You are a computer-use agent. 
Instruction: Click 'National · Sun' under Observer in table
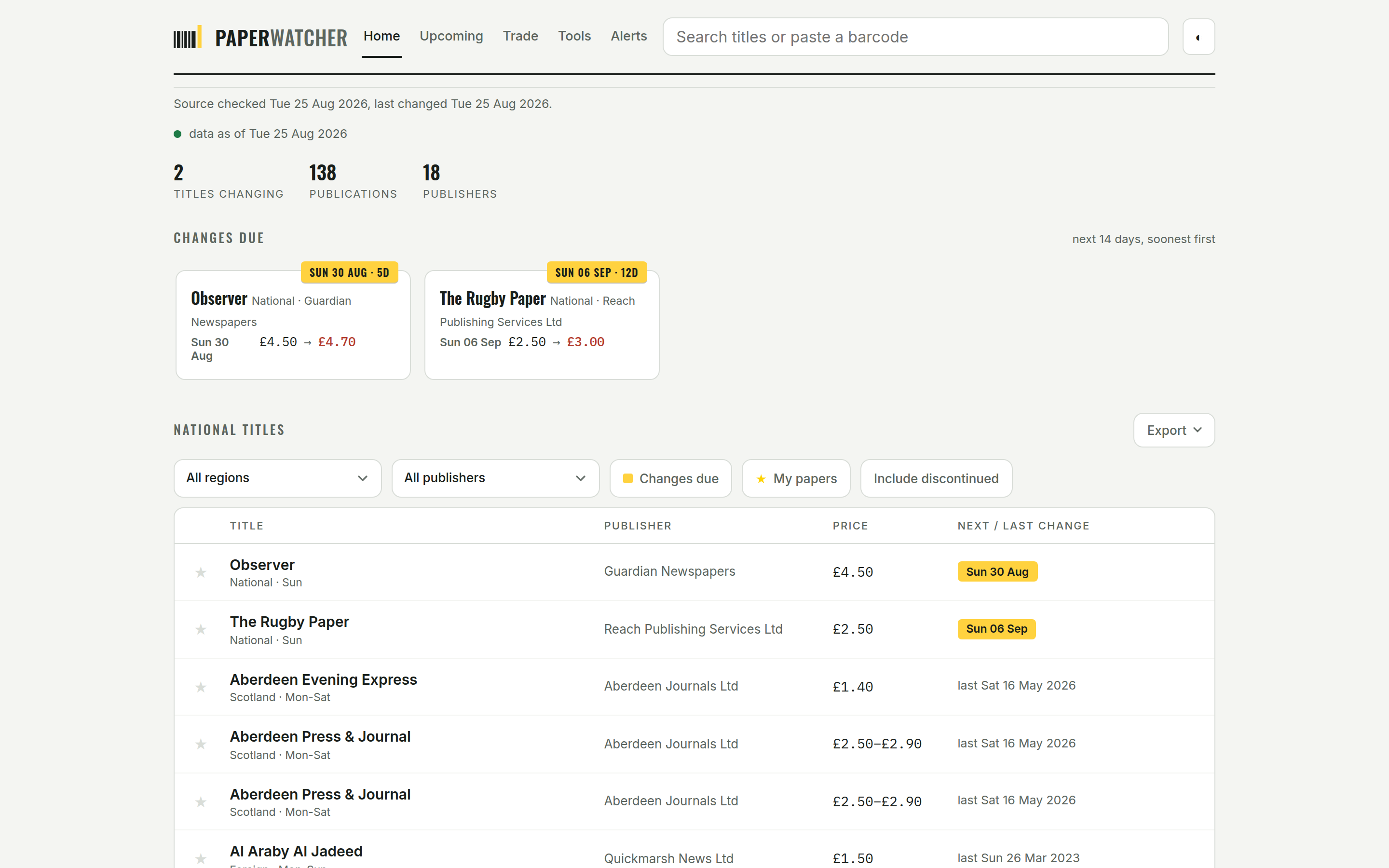[x=266, y=583]
